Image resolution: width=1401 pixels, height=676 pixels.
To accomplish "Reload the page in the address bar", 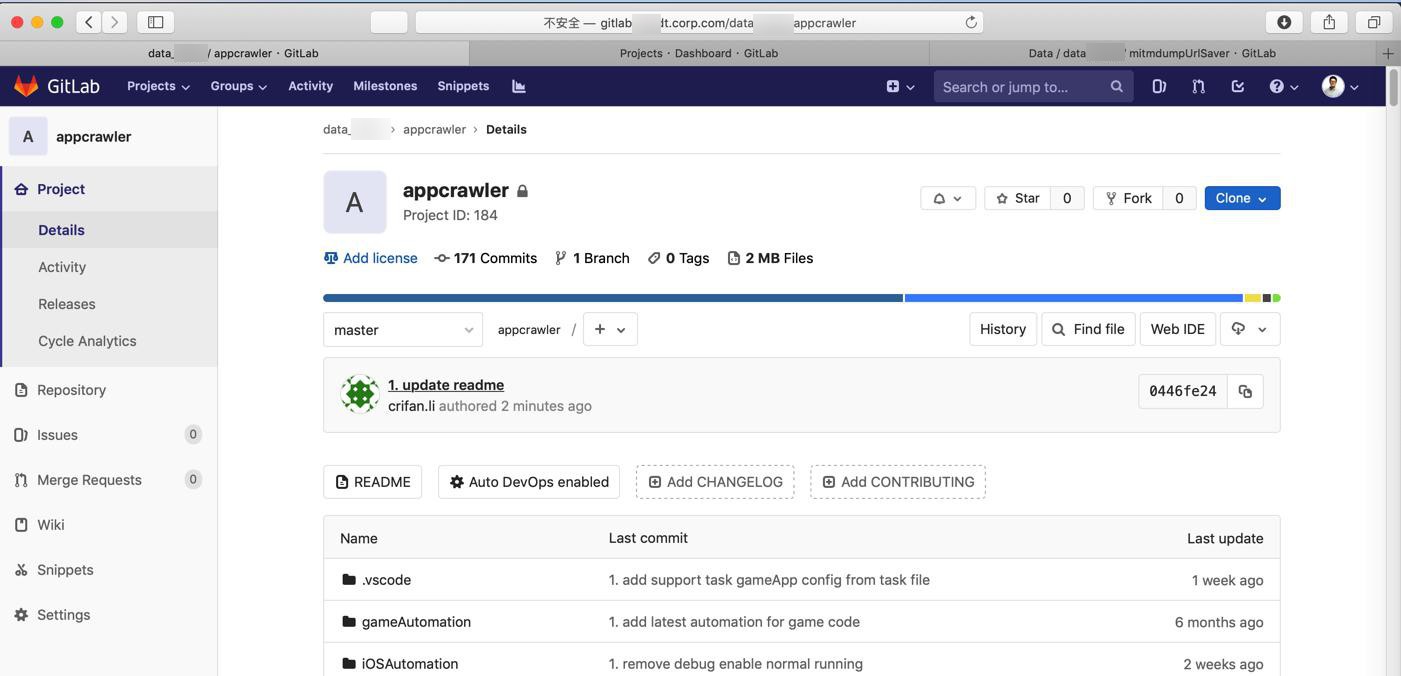I will pos(970,22).
